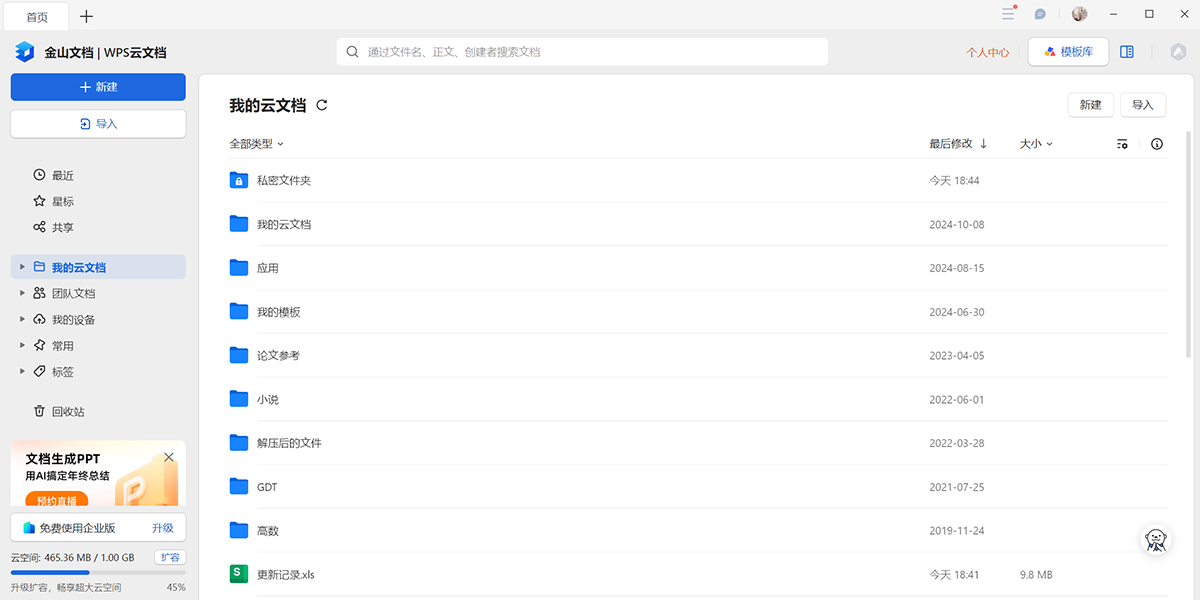Image resolution: width=1200 pixels, height=600 pixels.
Task: Click the refresh icon beside 我的云文档 title
Action: [x=322, y=105]
